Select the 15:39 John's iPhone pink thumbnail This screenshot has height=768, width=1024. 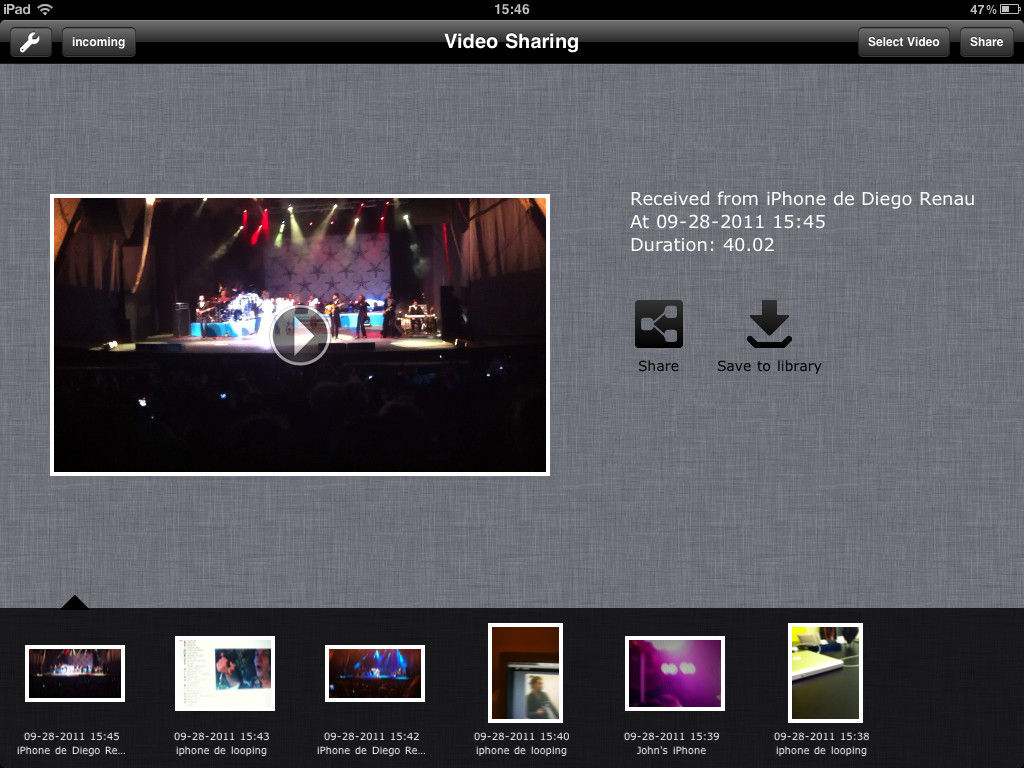(x=675, y=673)
